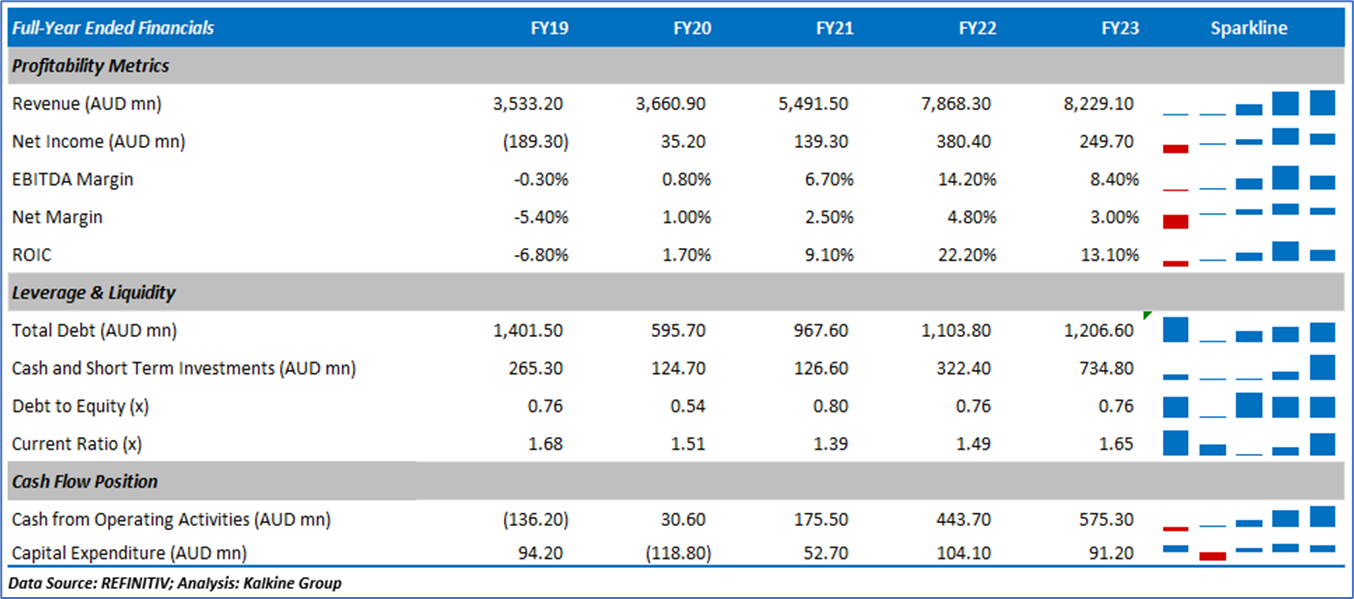This screenshot has height=599, width=1354.
Task: Select the Net Margin sparkline chart
Action: [x=1249, y=216]
